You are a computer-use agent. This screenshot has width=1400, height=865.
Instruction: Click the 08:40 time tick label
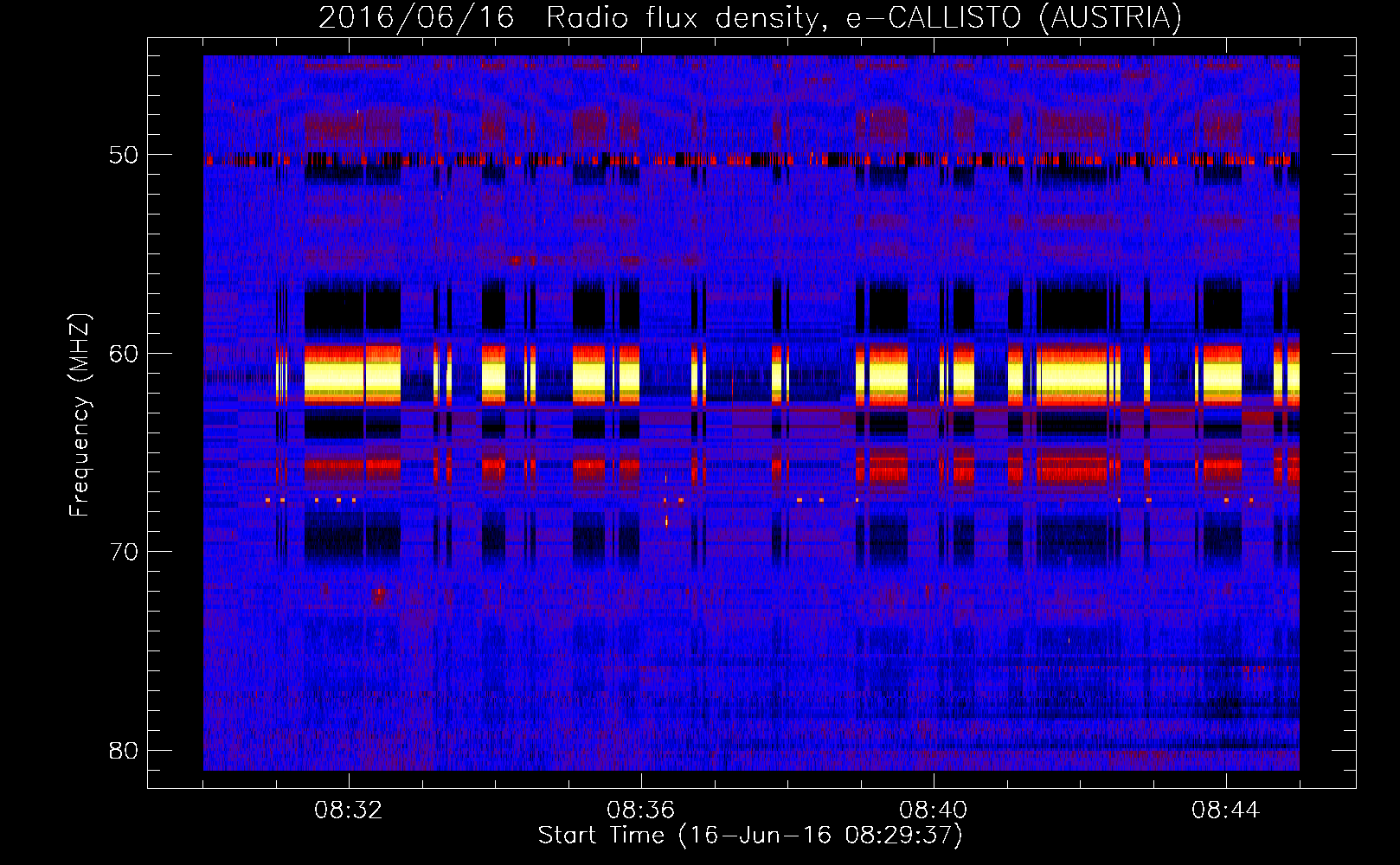[x=934, y=811]
